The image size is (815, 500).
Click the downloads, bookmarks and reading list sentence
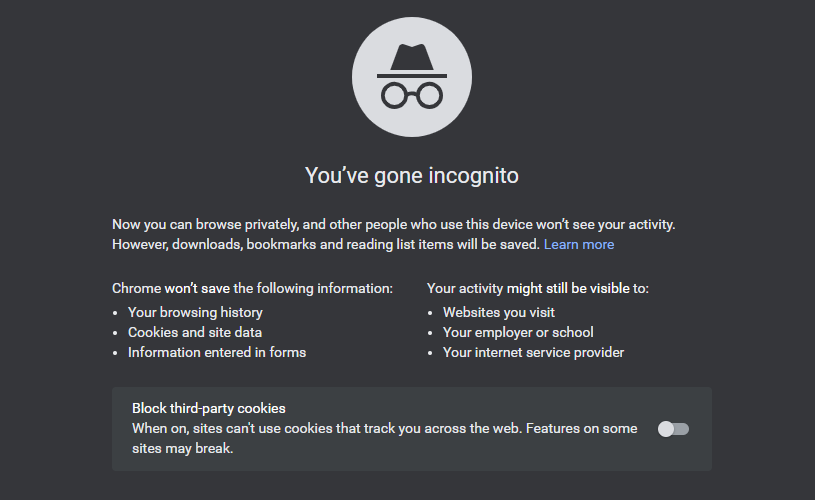(326, 244)
